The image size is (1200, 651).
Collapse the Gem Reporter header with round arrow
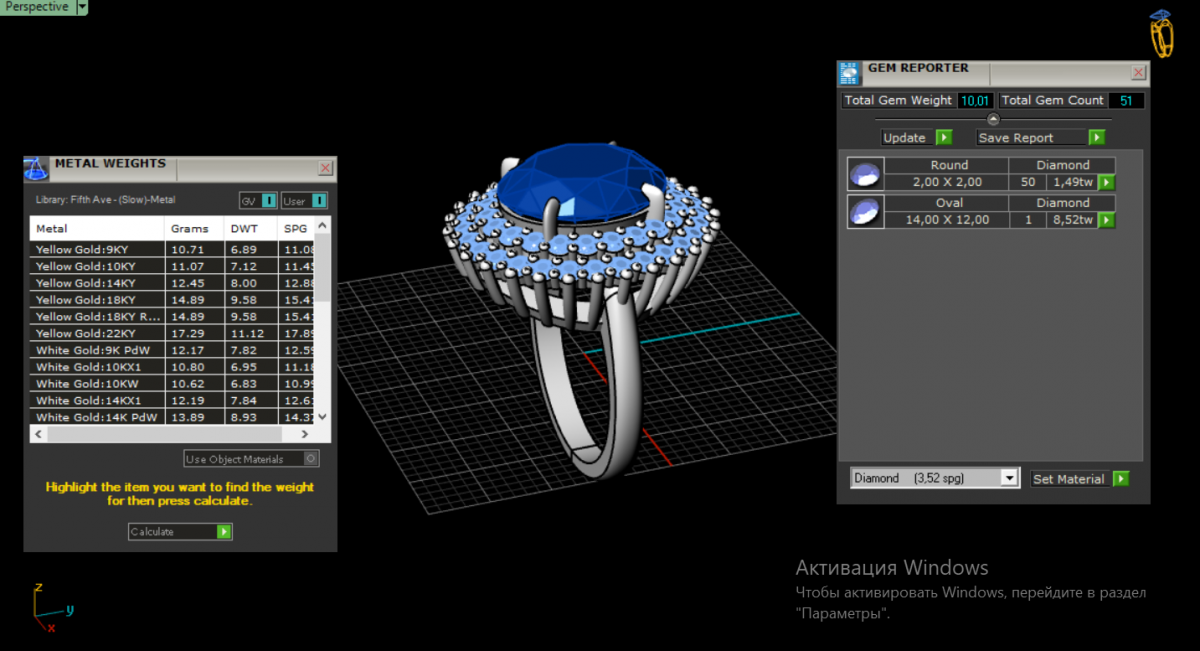[x=993, y=119]
